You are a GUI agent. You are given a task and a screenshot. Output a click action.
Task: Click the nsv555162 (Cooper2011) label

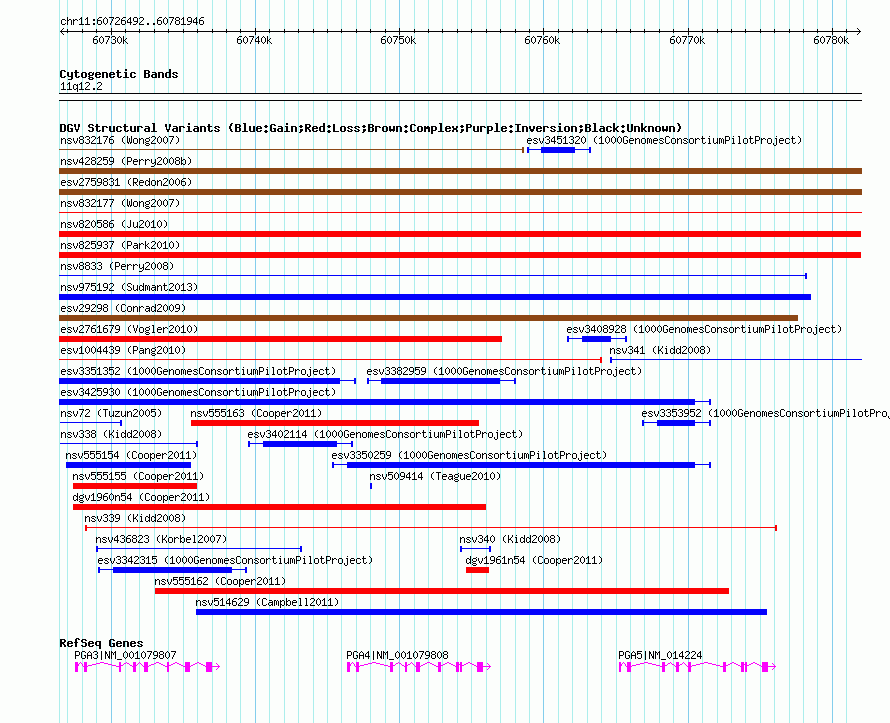[x=220, y=581]
